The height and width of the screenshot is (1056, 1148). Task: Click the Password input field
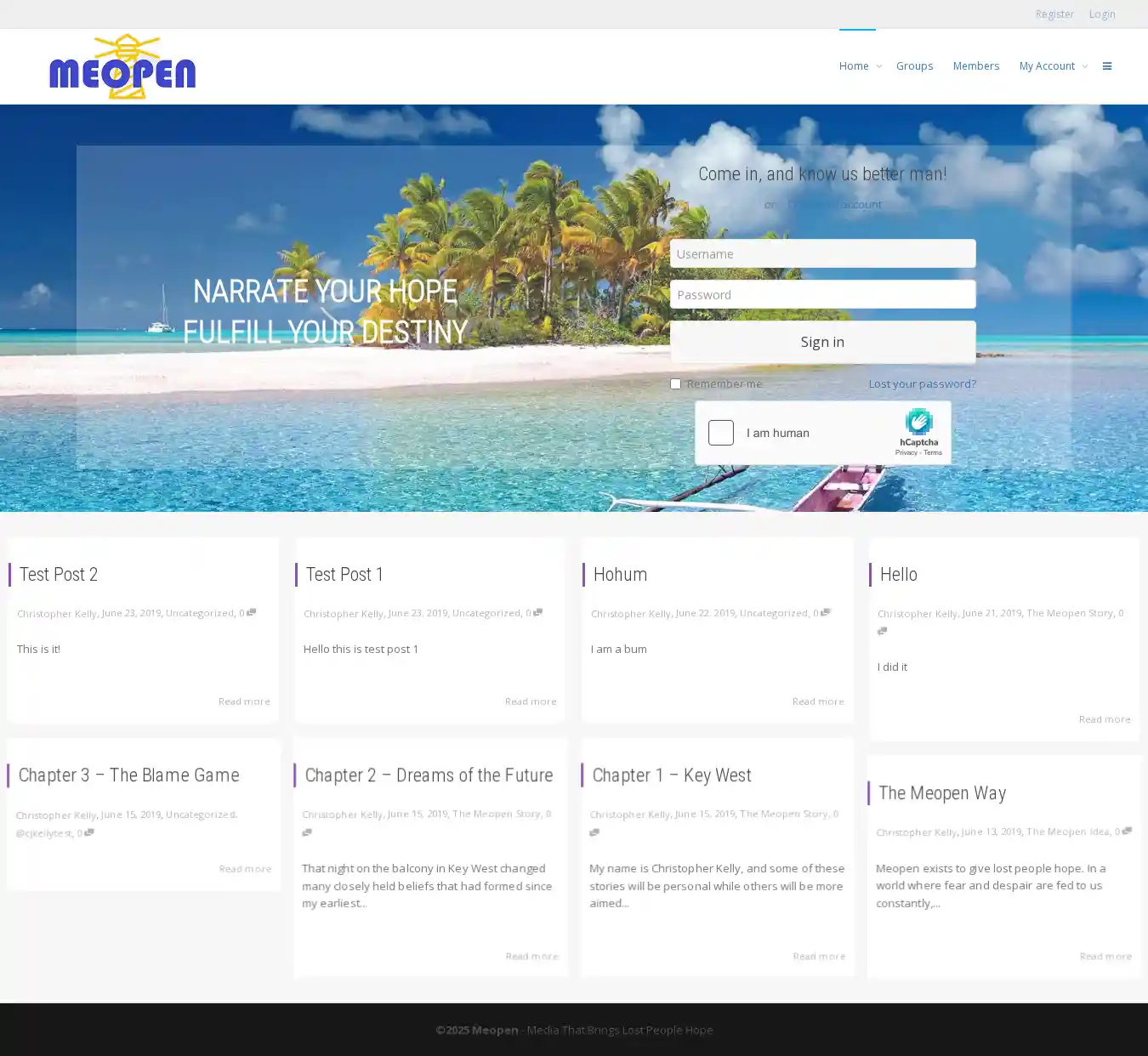[x=822, y=294]
